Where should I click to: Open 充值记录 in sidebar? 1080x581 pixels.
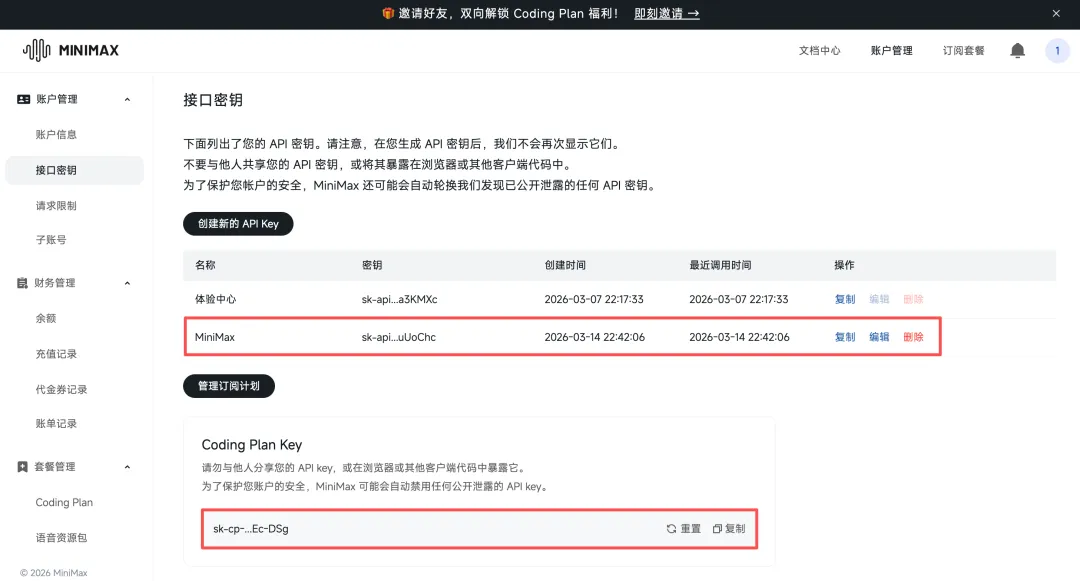coord(56,354)
